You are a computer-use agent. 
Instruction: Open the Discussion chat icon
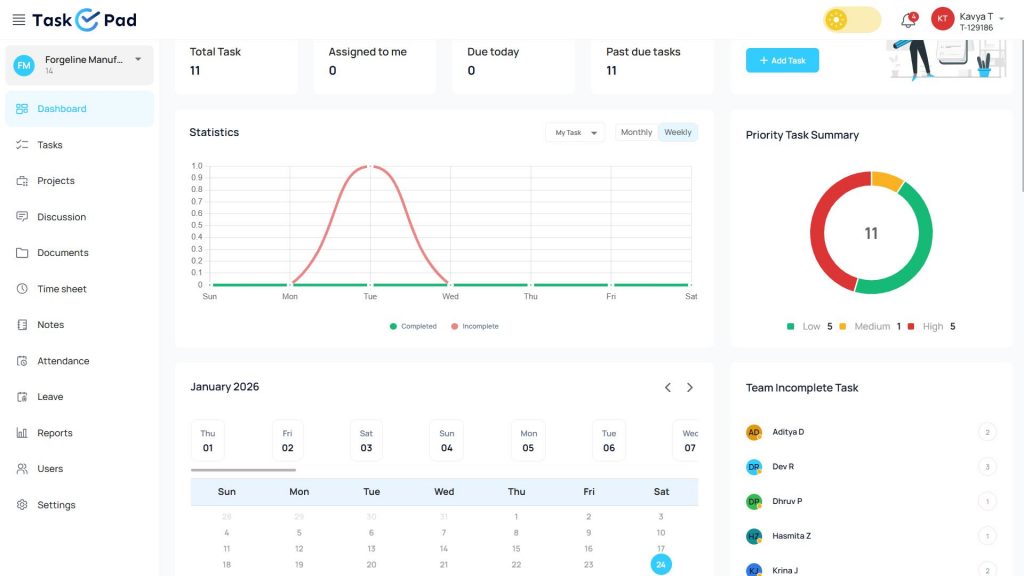tap(22, 217)
